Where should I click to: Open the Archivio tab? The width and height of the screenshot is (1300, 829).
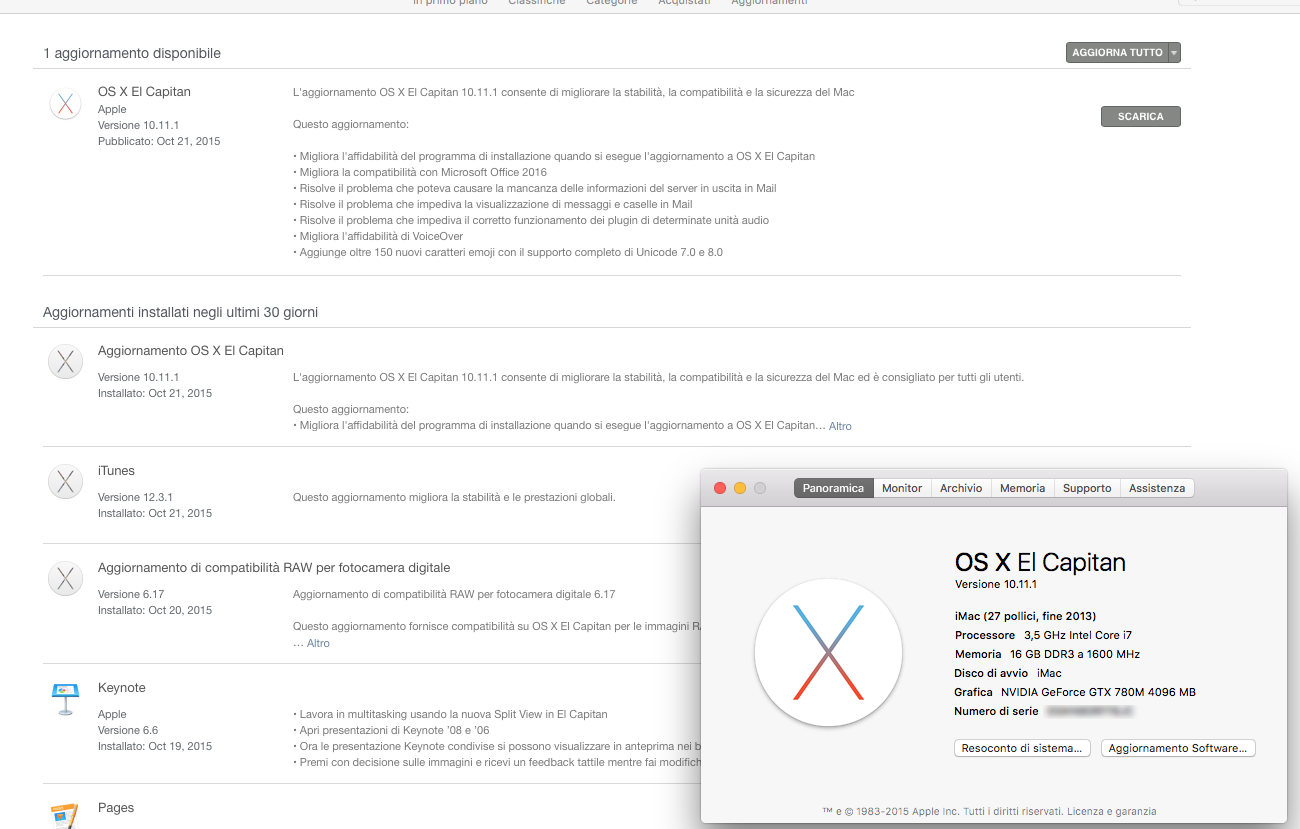[961, 488]
